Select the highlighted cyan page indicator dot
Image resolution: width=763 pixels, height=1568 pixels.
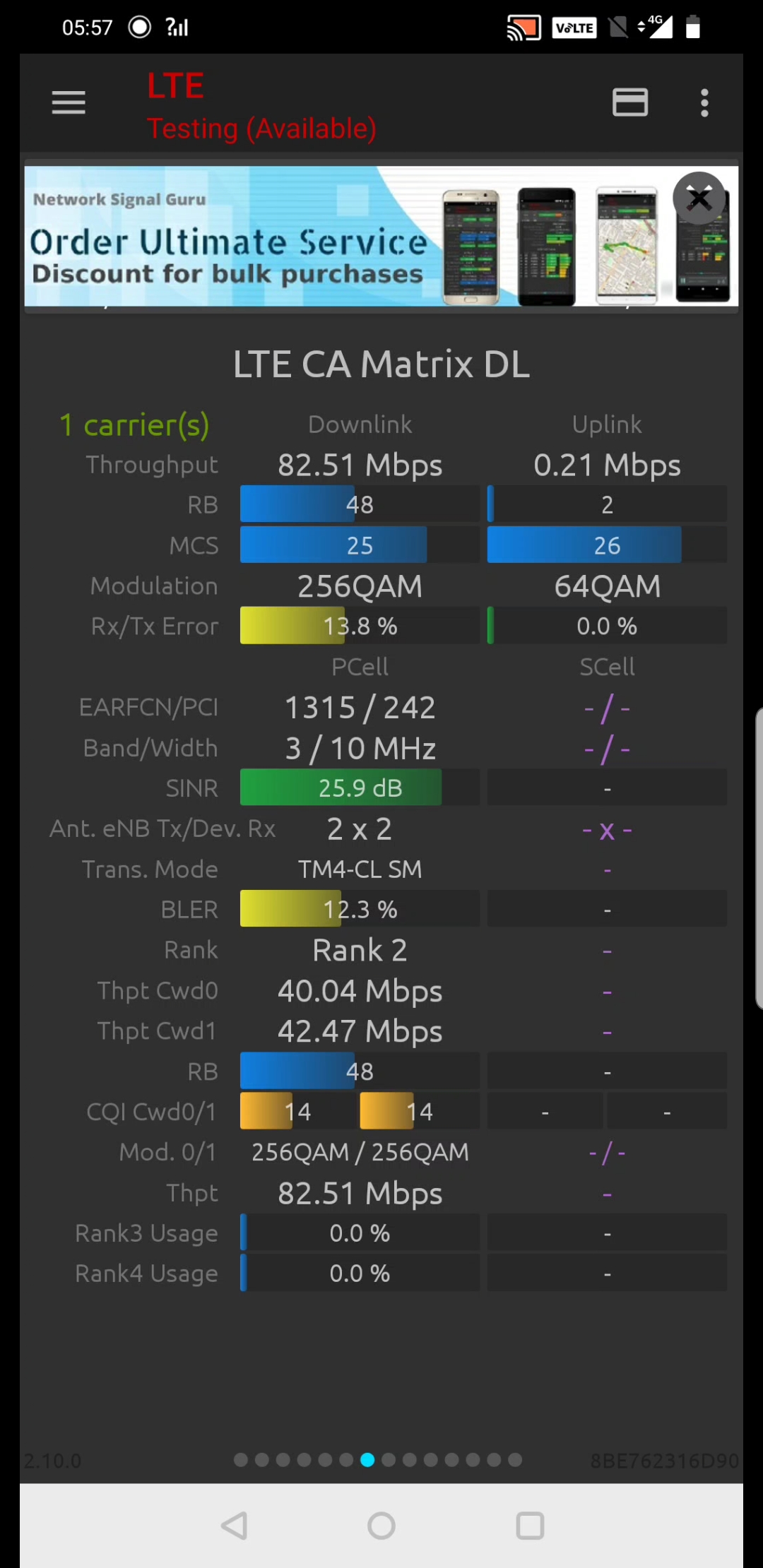(x=367, y=1460)
